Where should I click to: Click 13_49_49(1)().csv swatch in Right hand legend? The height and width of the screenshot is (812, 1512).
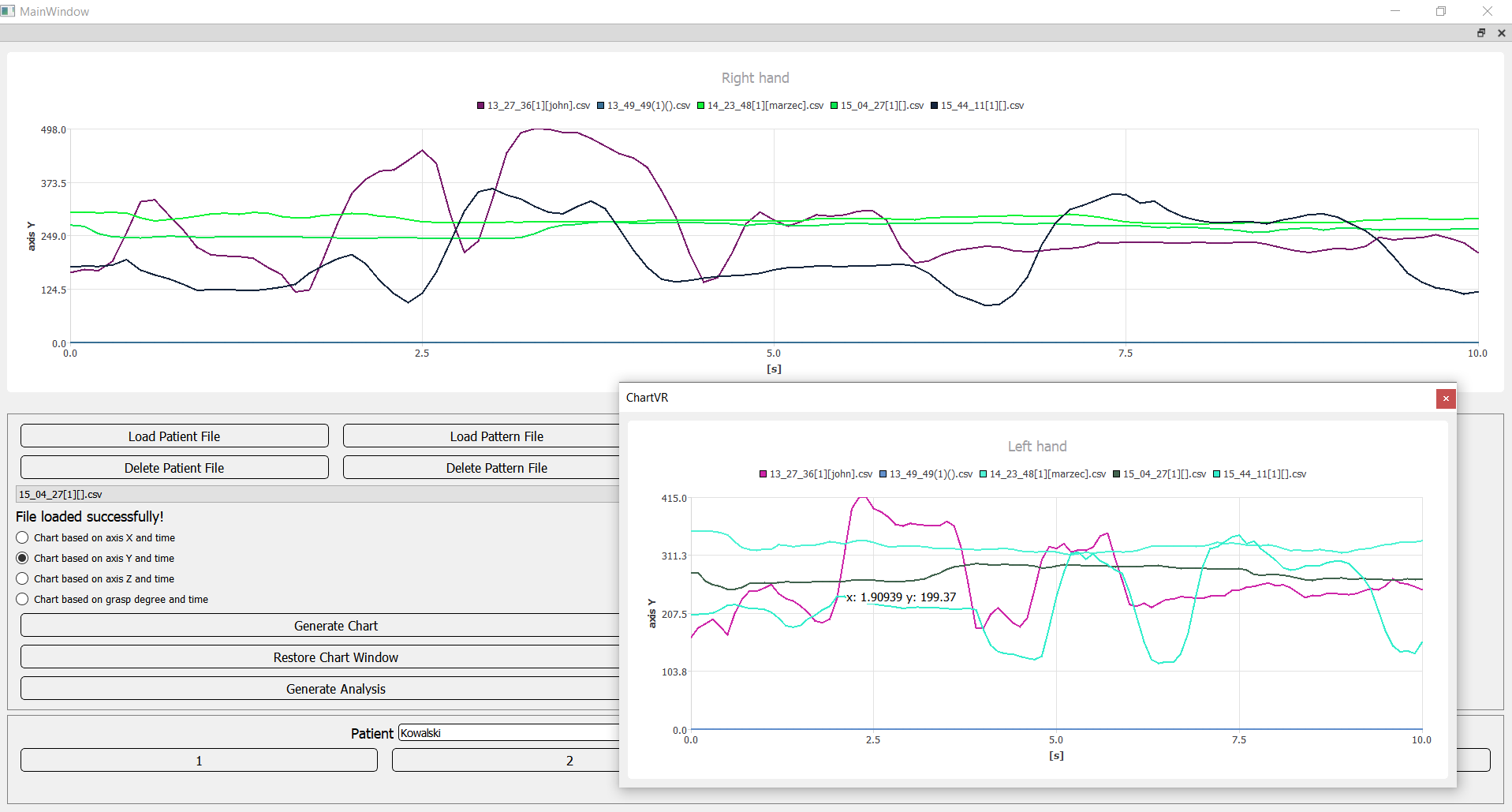coord(600,106)
